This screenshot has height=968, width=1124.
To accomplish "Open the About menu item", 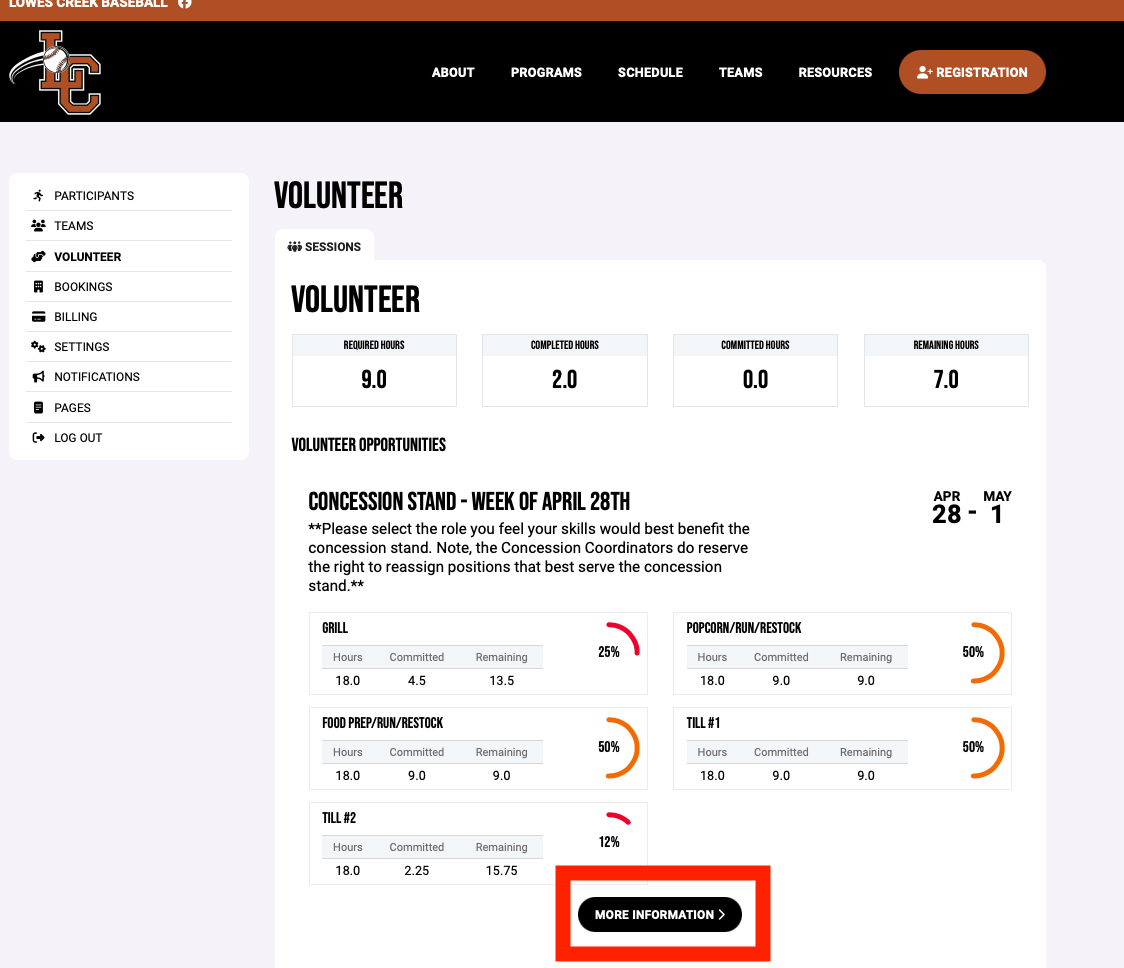I will [453, 72].
